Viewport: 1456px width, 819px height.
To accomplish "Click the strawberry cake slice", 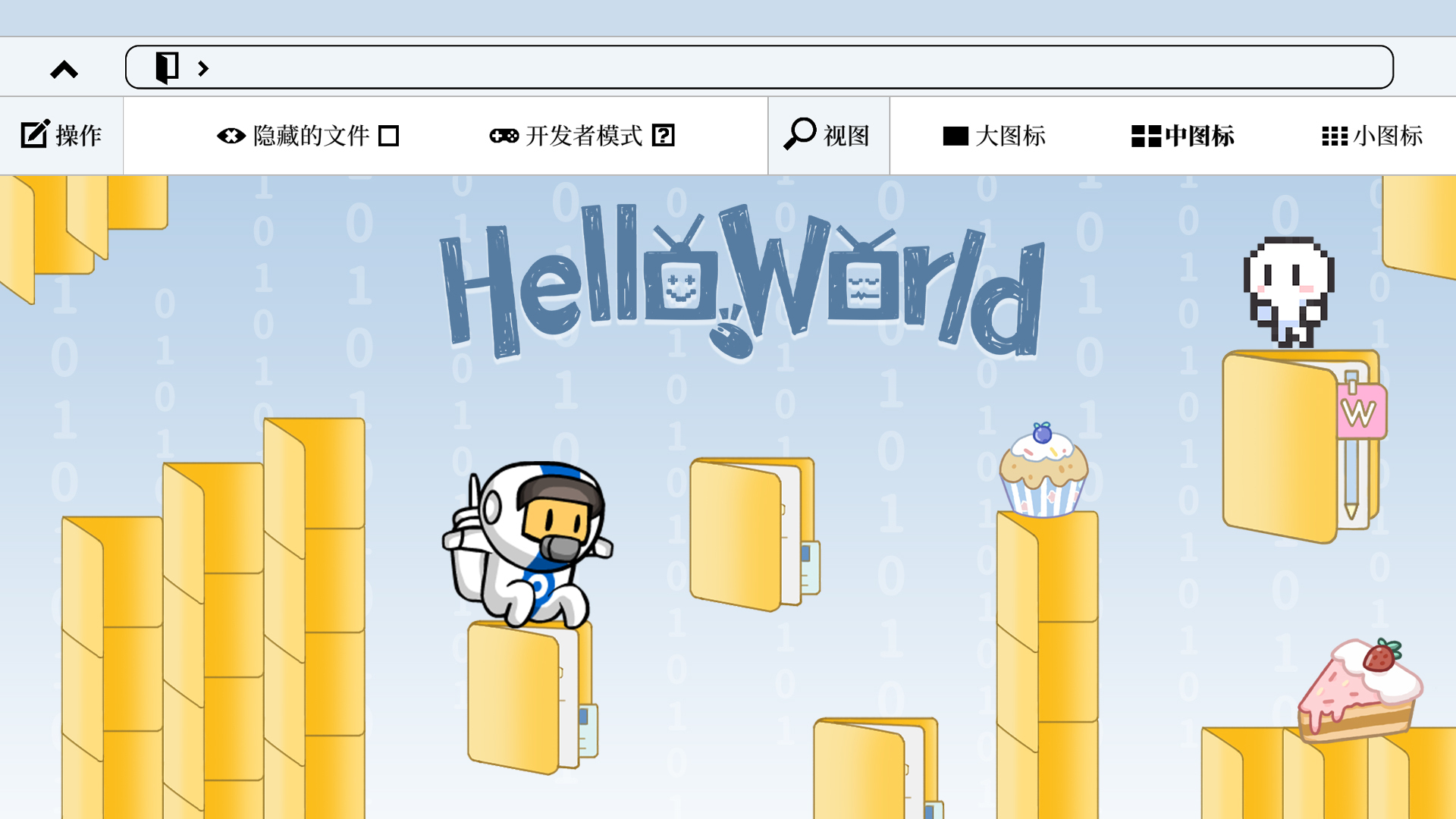I will (x=1360, y=690).
